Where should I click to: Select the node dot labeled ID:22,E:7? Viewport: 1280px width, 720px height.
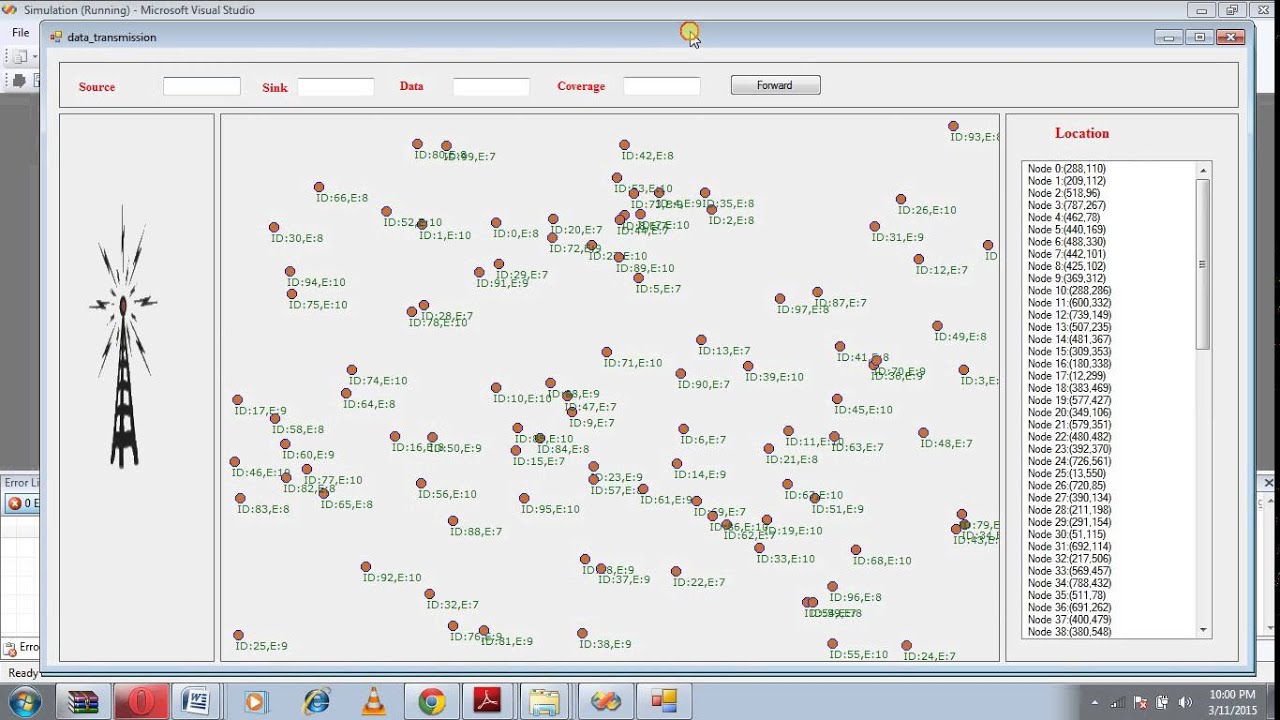676,571
